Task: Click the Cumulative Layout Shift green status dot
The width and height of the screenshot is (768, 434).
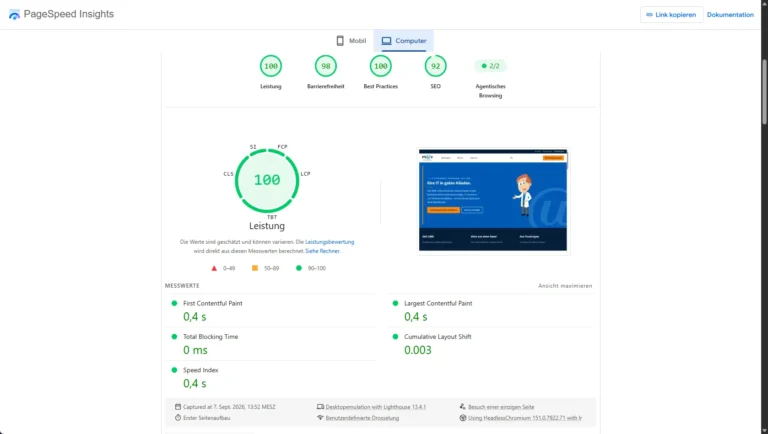Action: (x=395, y=337)
